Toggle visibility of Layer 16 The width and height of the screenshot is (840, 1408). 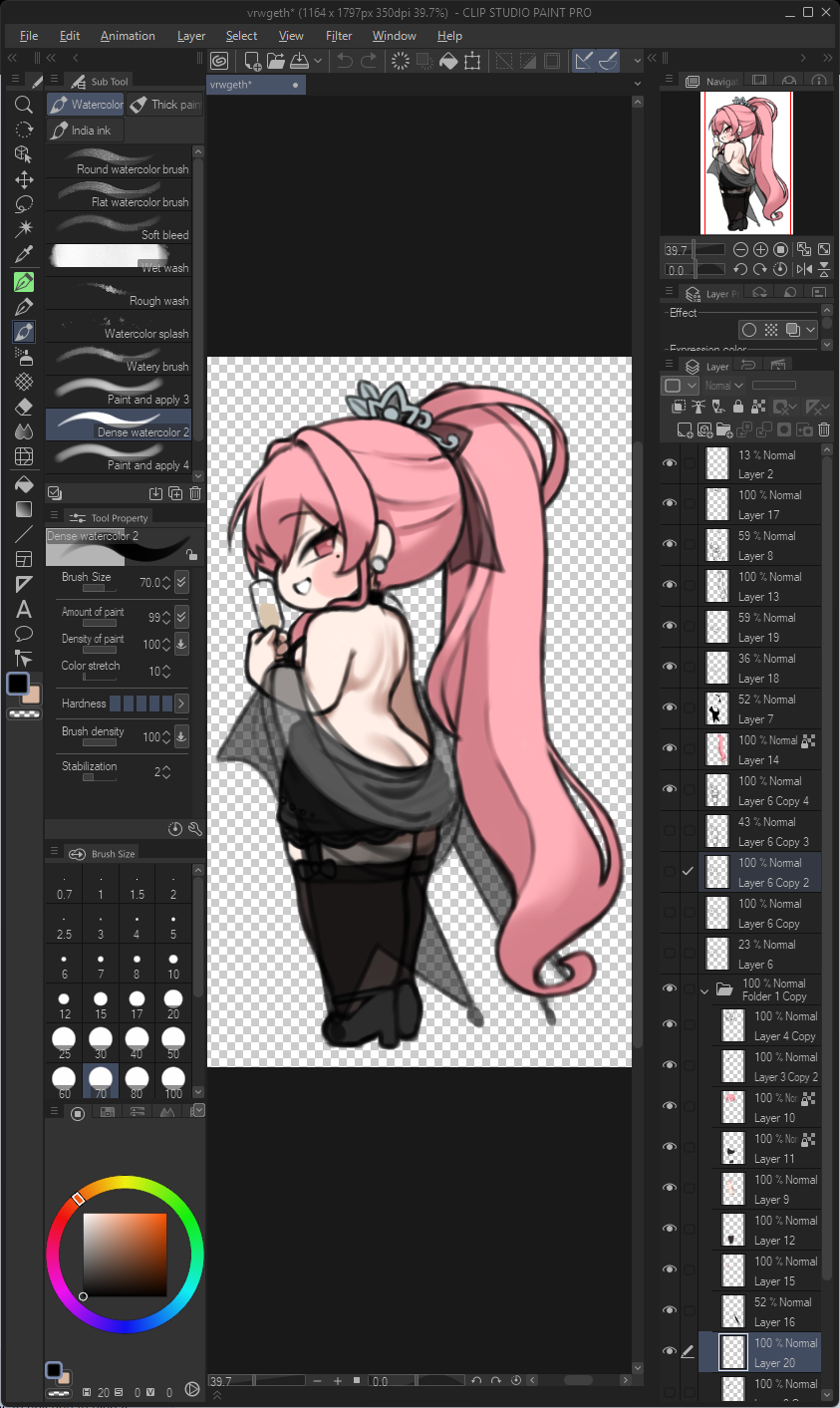pos(670,1311)
